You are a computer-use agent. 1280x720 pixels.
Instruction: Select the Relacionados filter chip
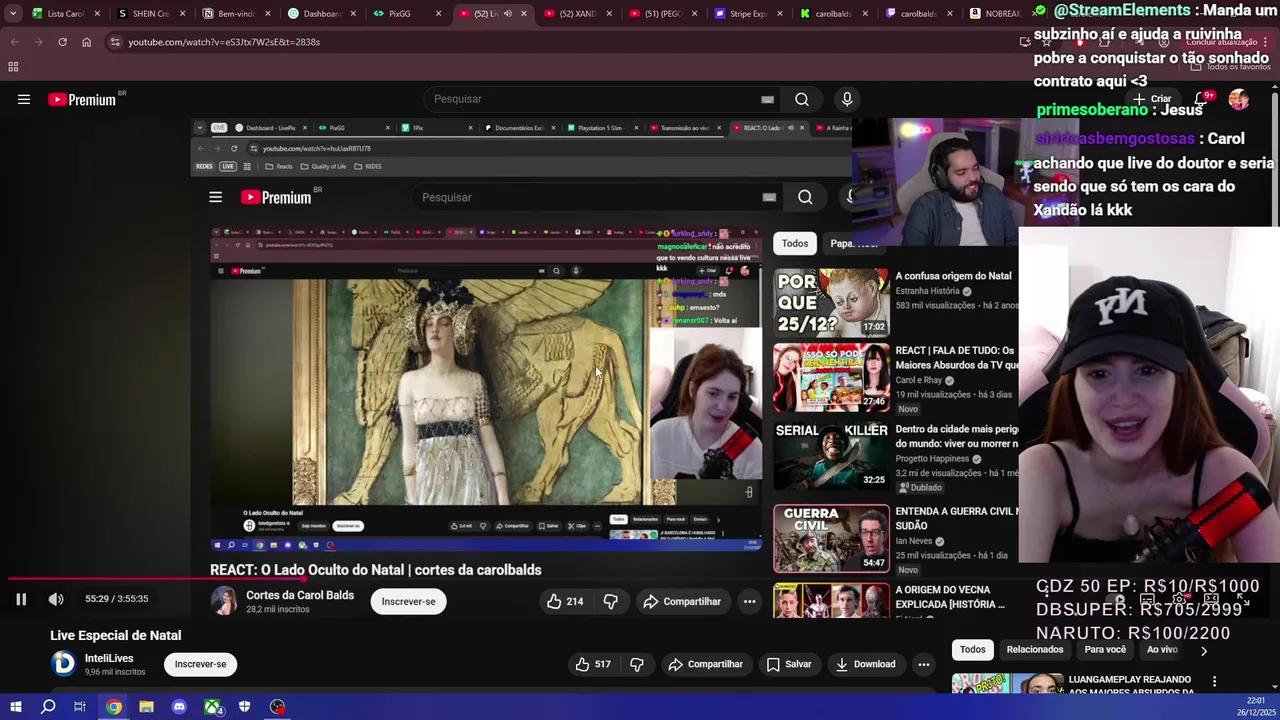[x=1035, y=650]
